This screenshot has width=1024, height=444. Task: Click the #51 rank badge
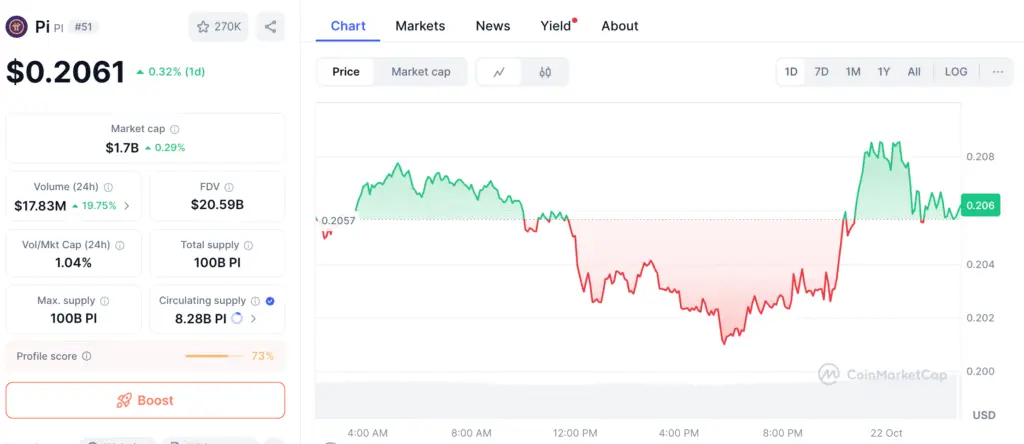pos(84,27)
